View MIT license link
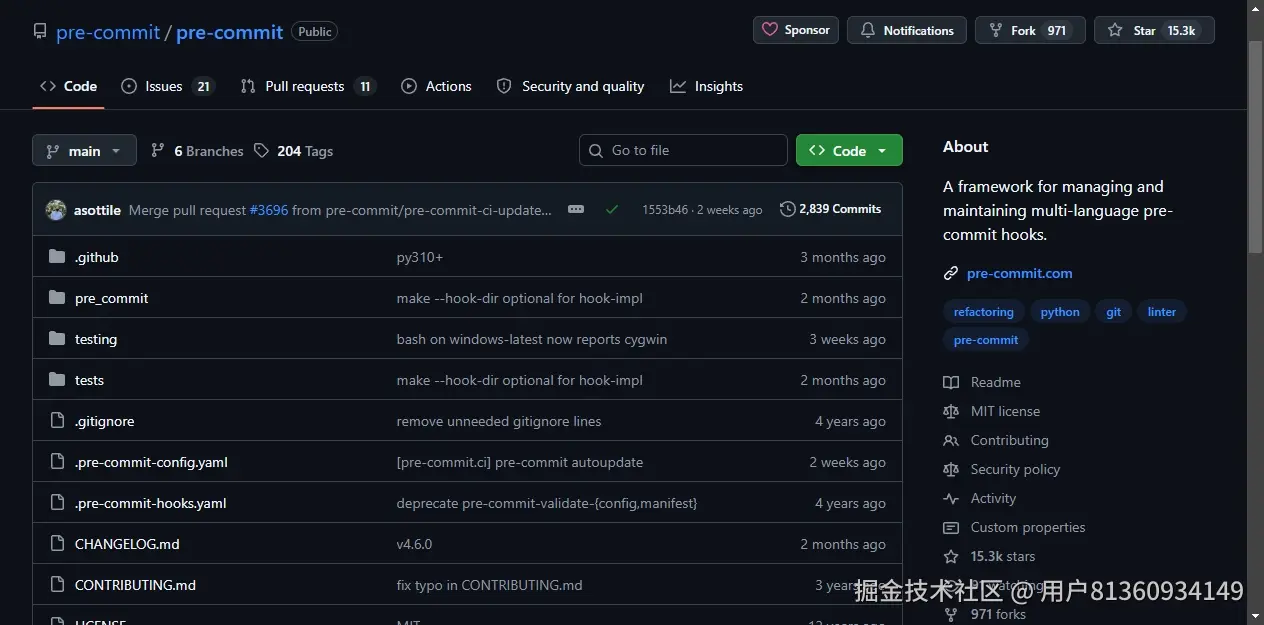Screen dimensions: 1264x625 coord(992,411)
